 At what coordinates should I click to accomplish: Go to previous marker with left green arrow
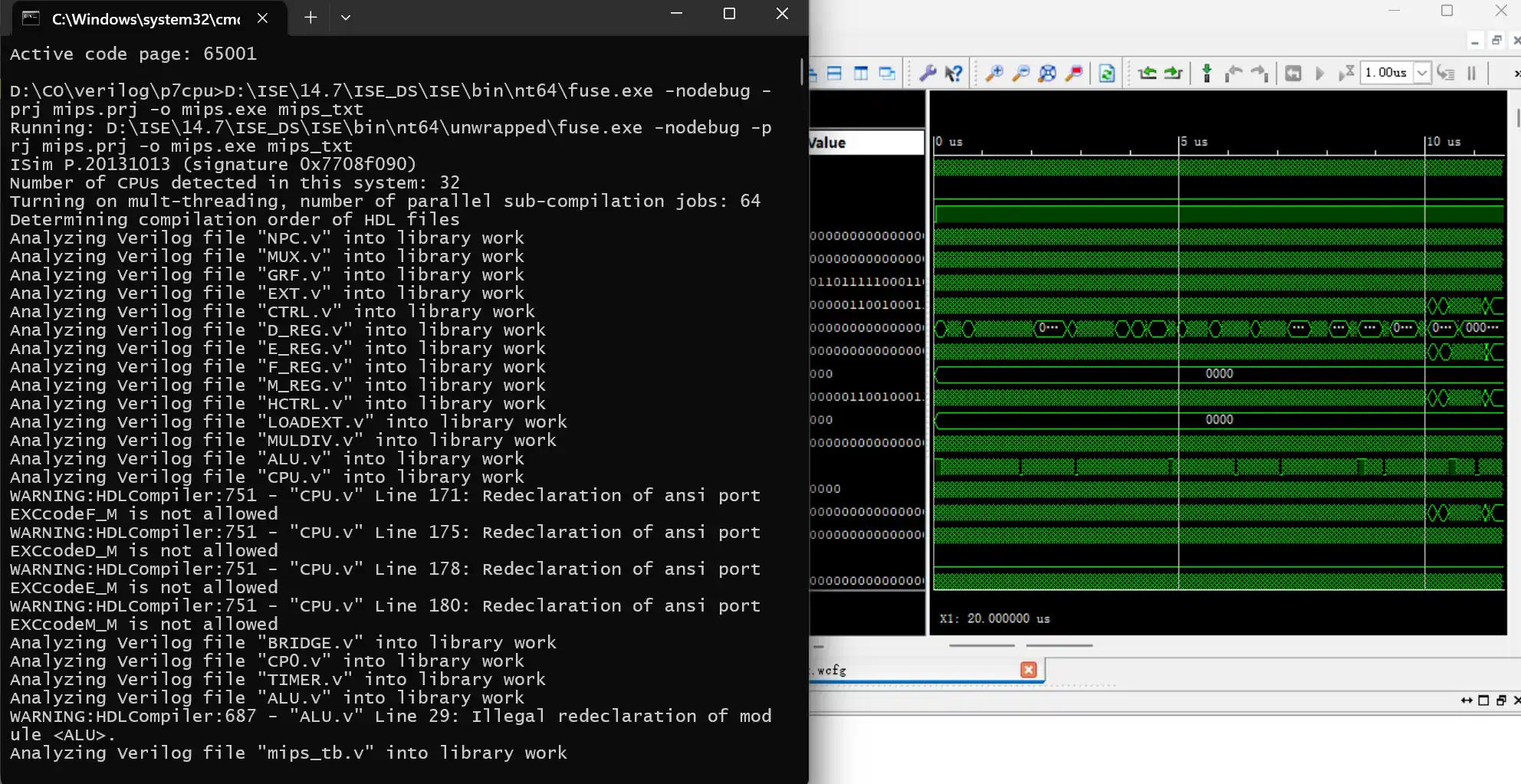coord(1147,74)
